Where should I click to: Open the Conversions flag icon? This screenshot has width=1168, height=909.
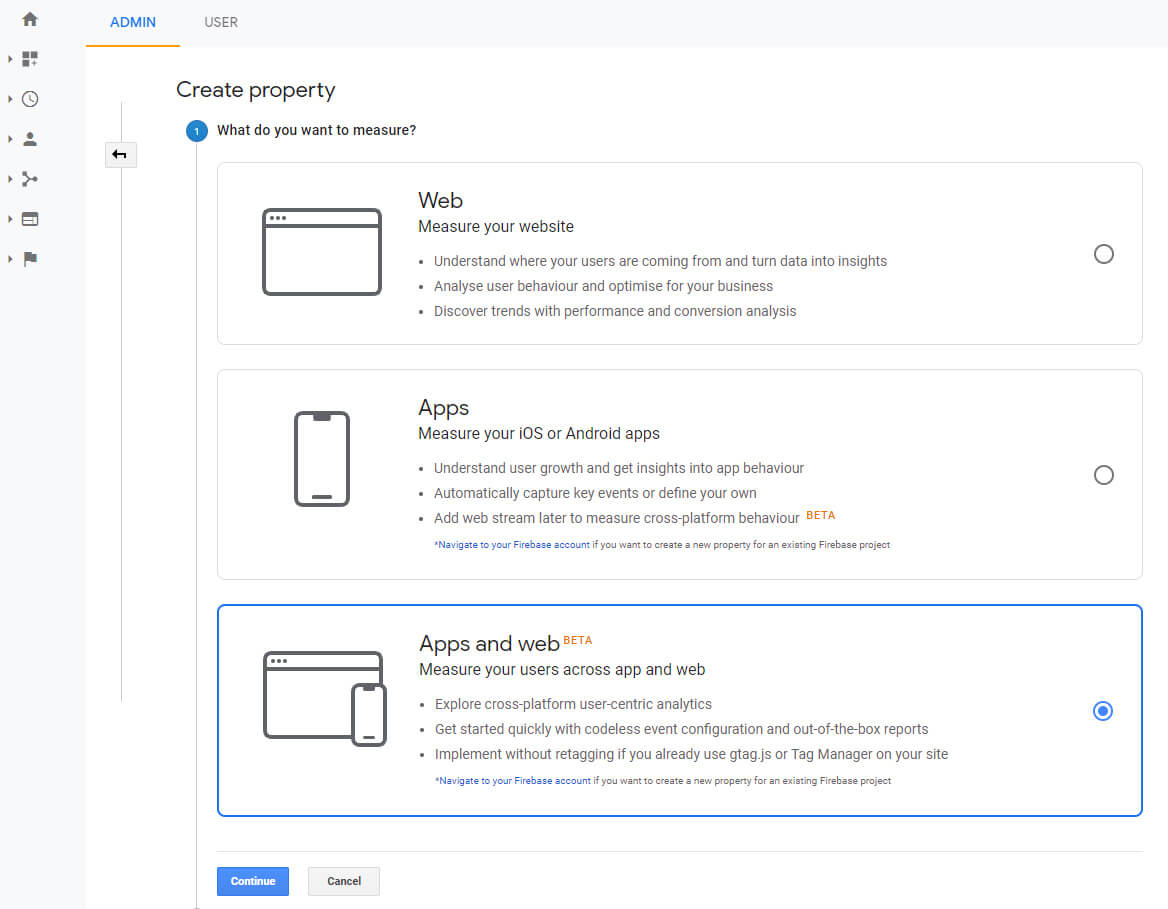[x=30, y=258]
